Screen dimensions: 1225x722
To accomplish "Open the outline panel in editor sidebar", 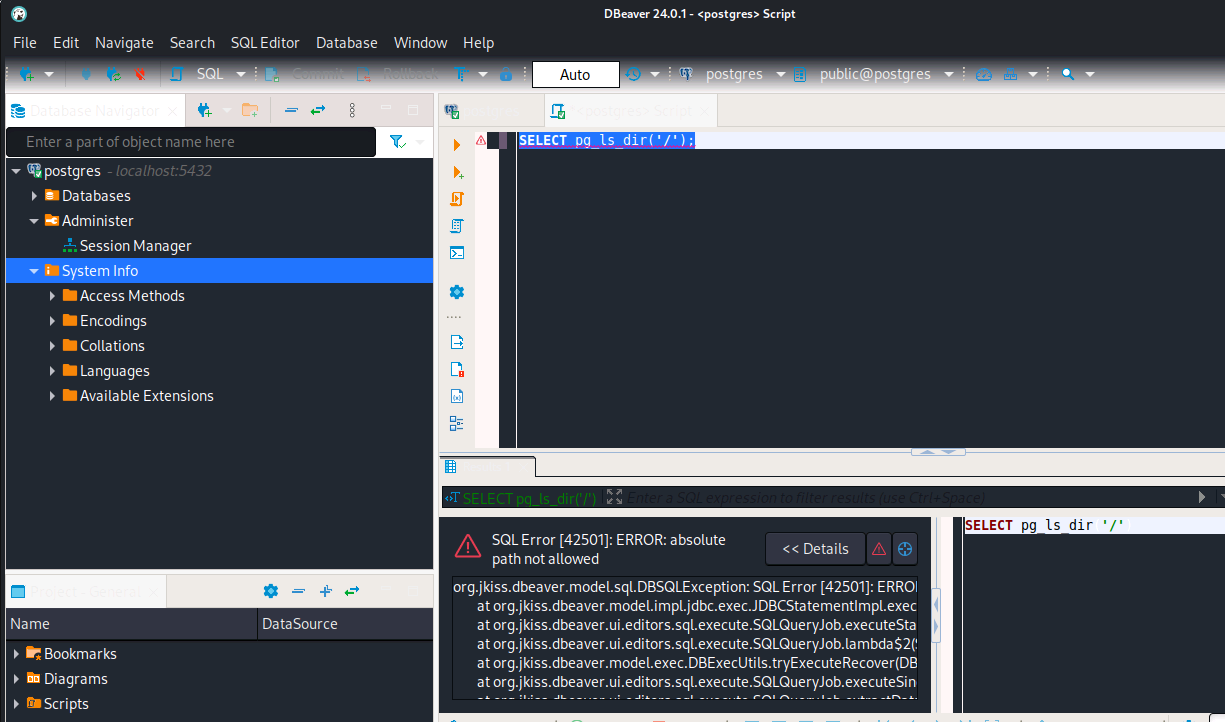I will click(457, 423).
